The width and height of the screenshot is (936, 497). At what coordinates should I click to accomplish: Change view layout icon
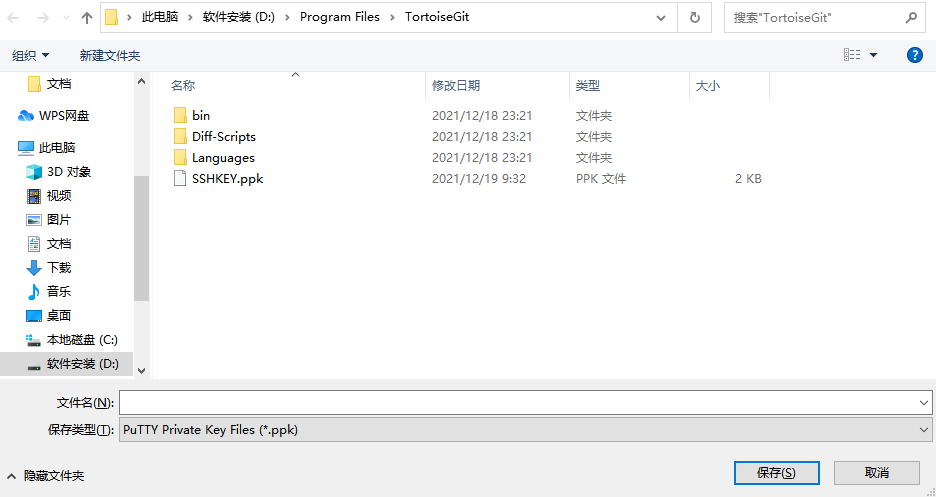coord(852,55)
